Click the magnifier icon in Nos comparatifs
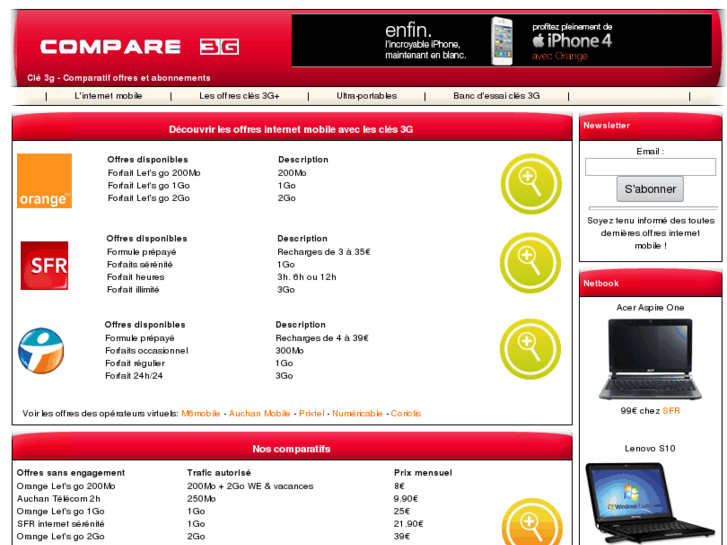Screen dimensions: 727x545 point(532,522)
